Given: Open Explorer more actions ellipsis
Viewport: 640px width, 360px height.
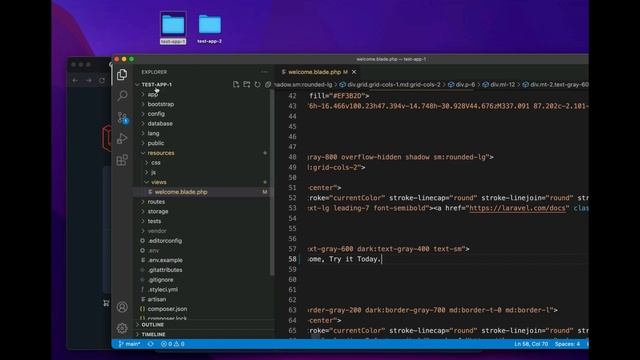Looking at the screenshot, I should [x=264, y=72].
